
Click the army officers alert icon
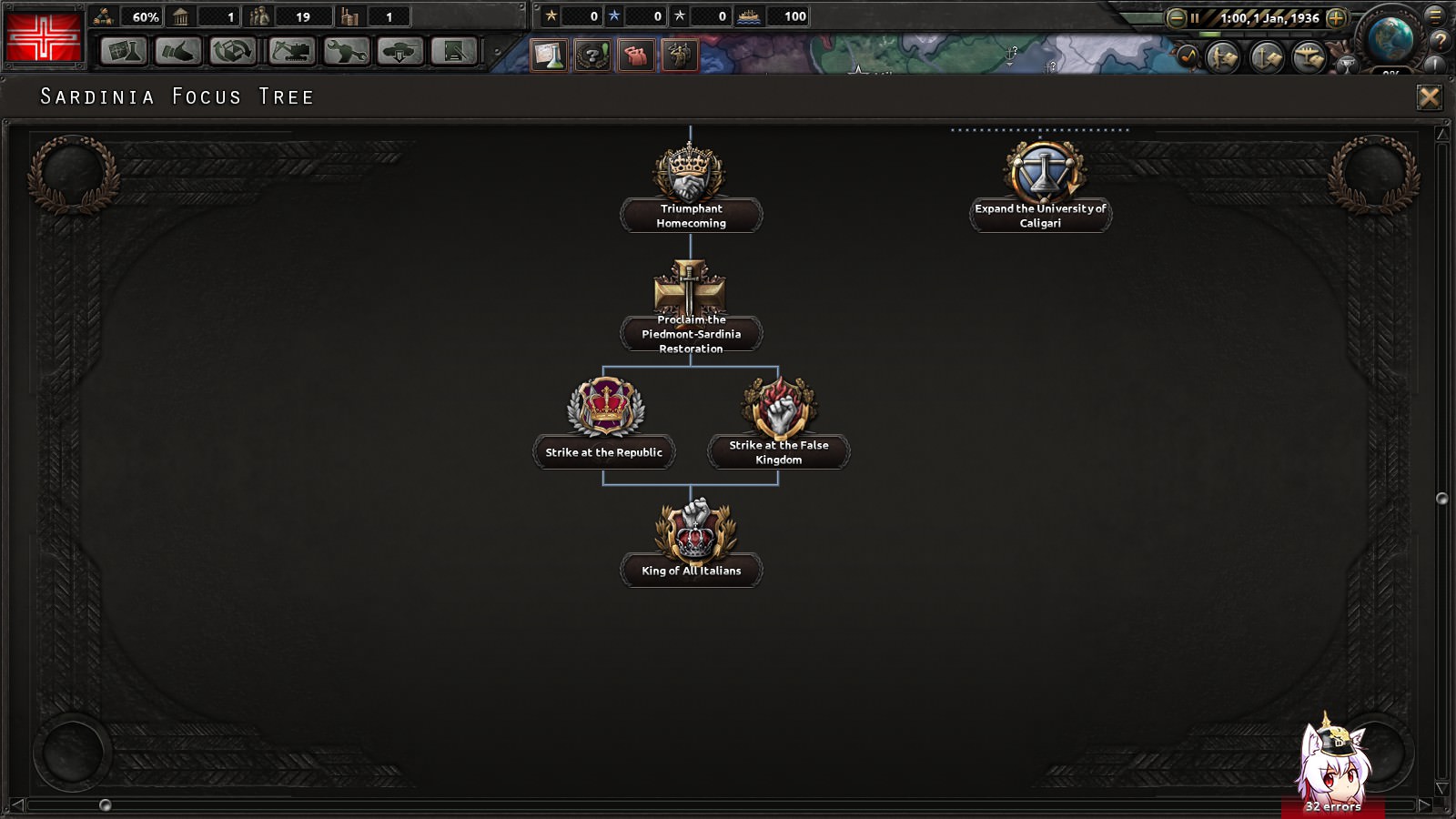(680, 56)
